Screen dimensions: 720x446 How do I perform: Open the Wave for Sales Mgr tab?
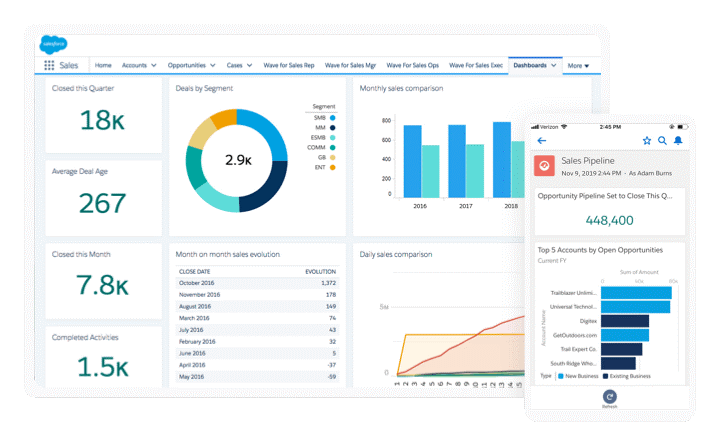[350, 65]
